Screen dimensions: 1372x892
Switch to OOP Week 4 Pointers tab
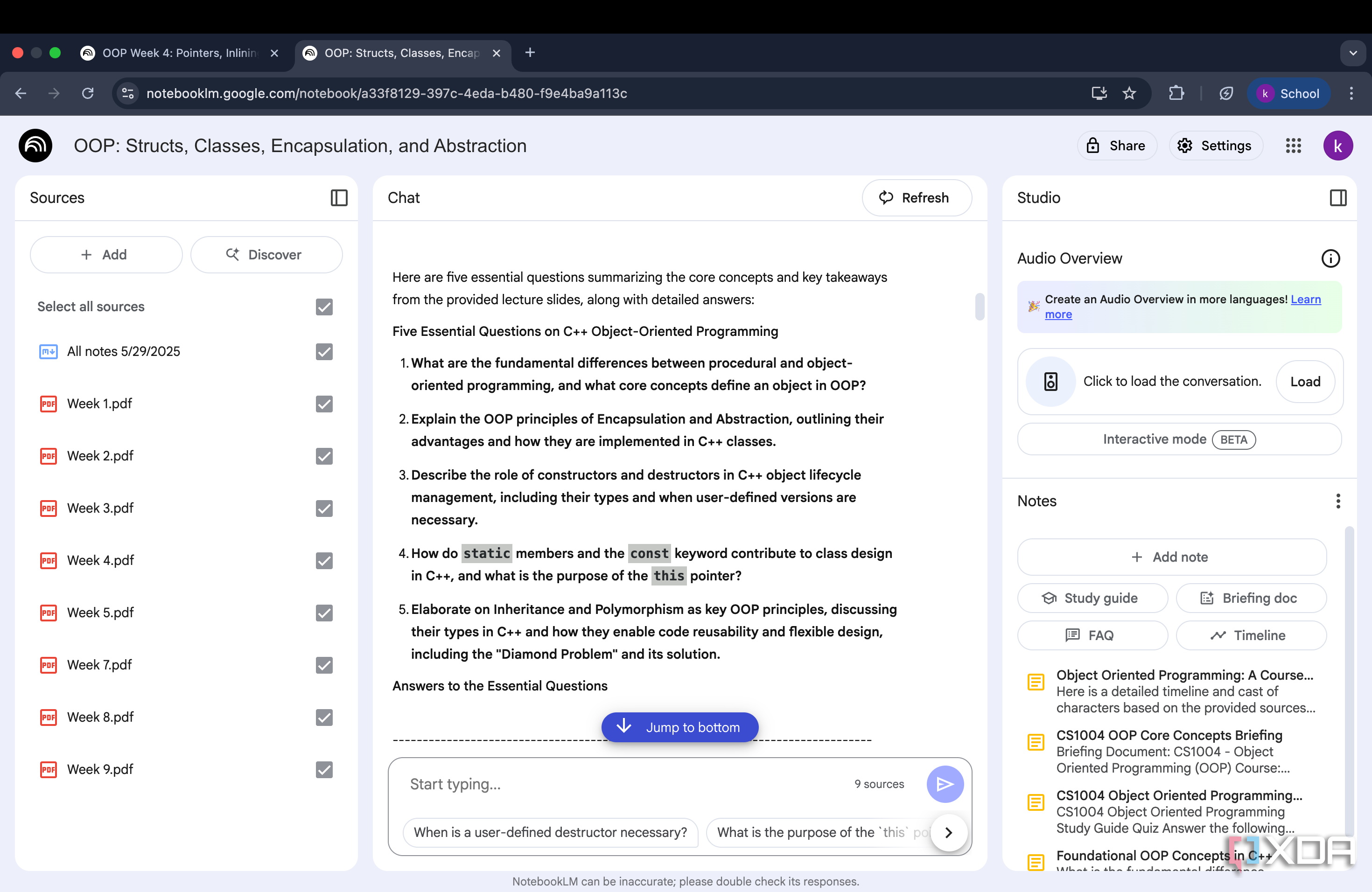pos(179,53)
